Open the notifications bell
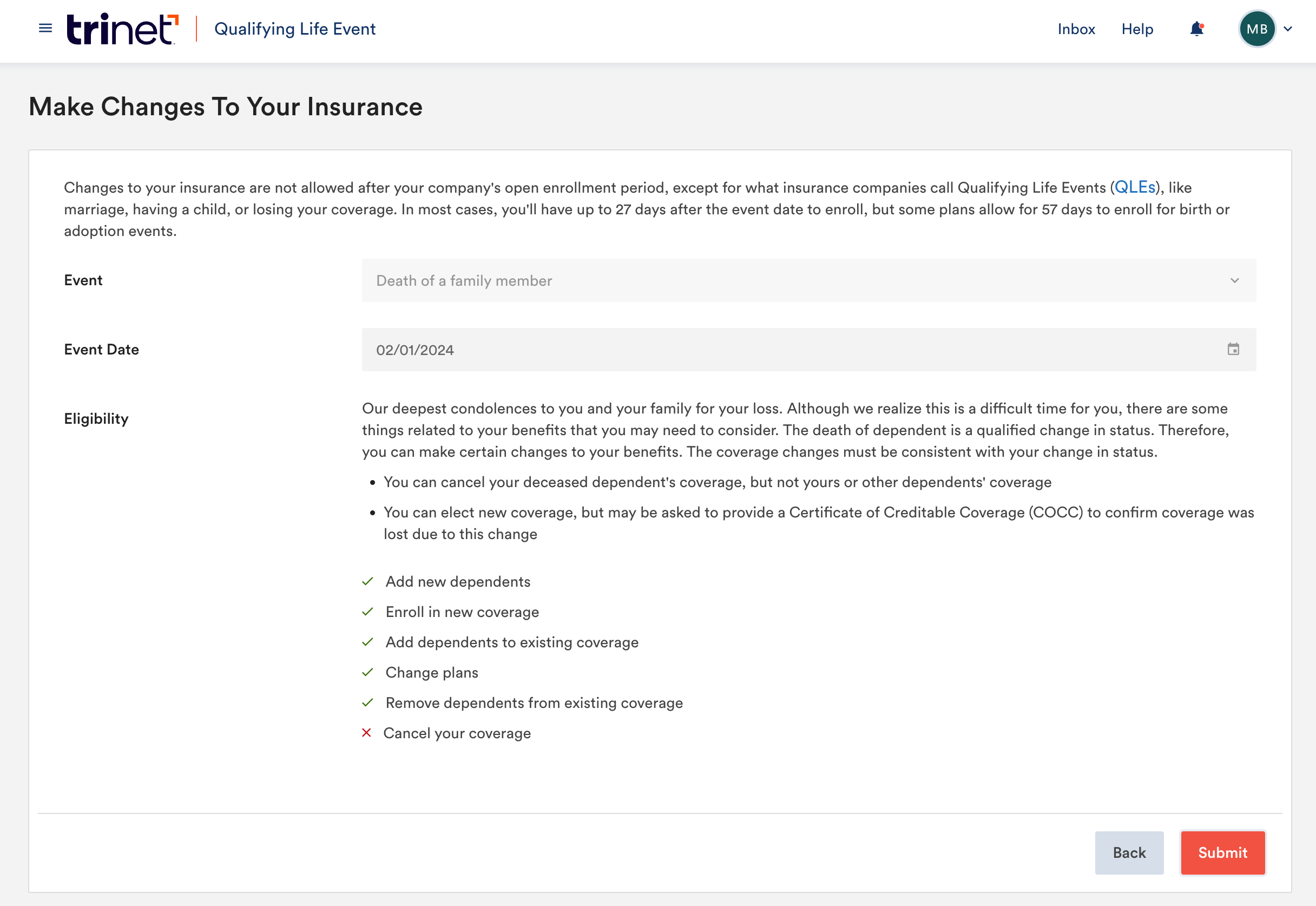 point(1196,29)
